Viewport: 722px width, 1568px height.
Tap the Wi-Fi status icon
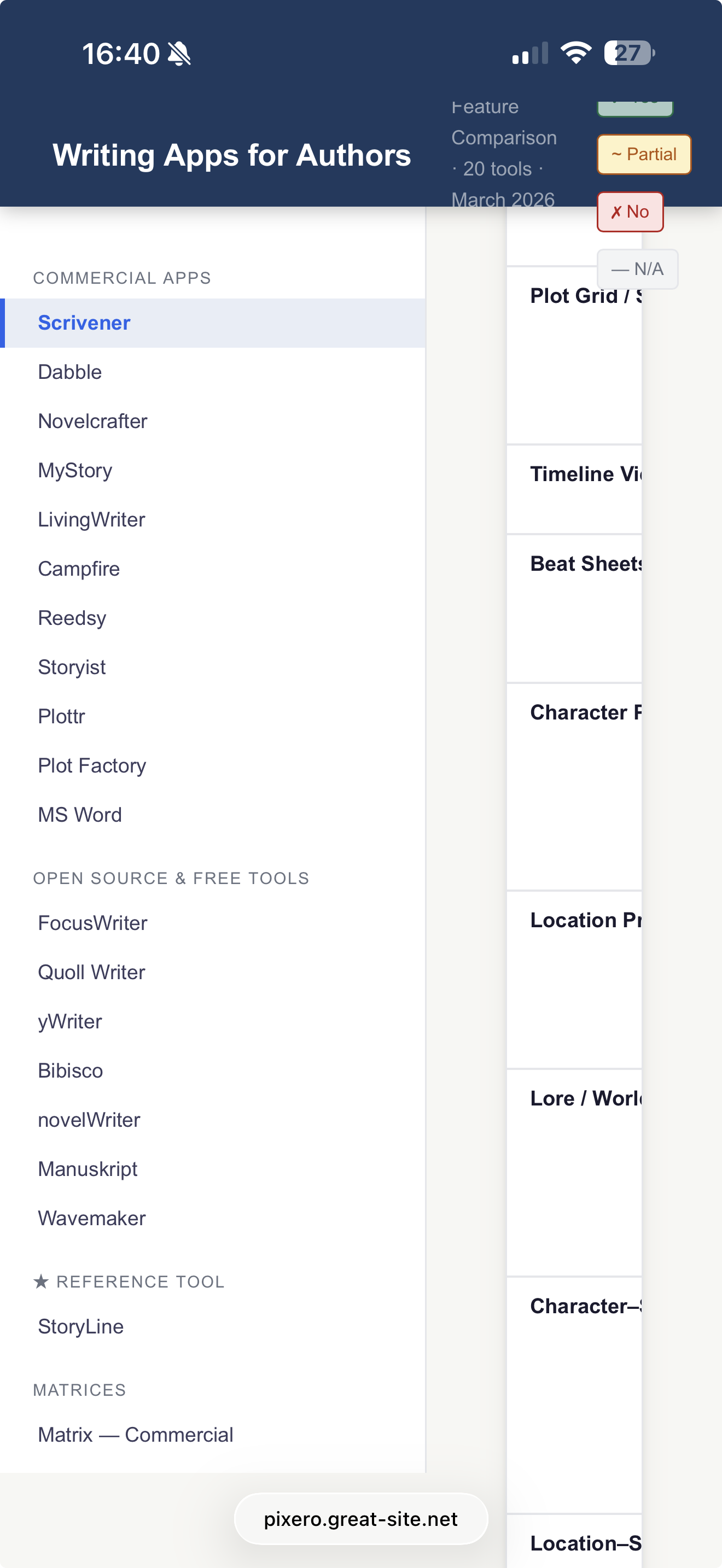575,53
